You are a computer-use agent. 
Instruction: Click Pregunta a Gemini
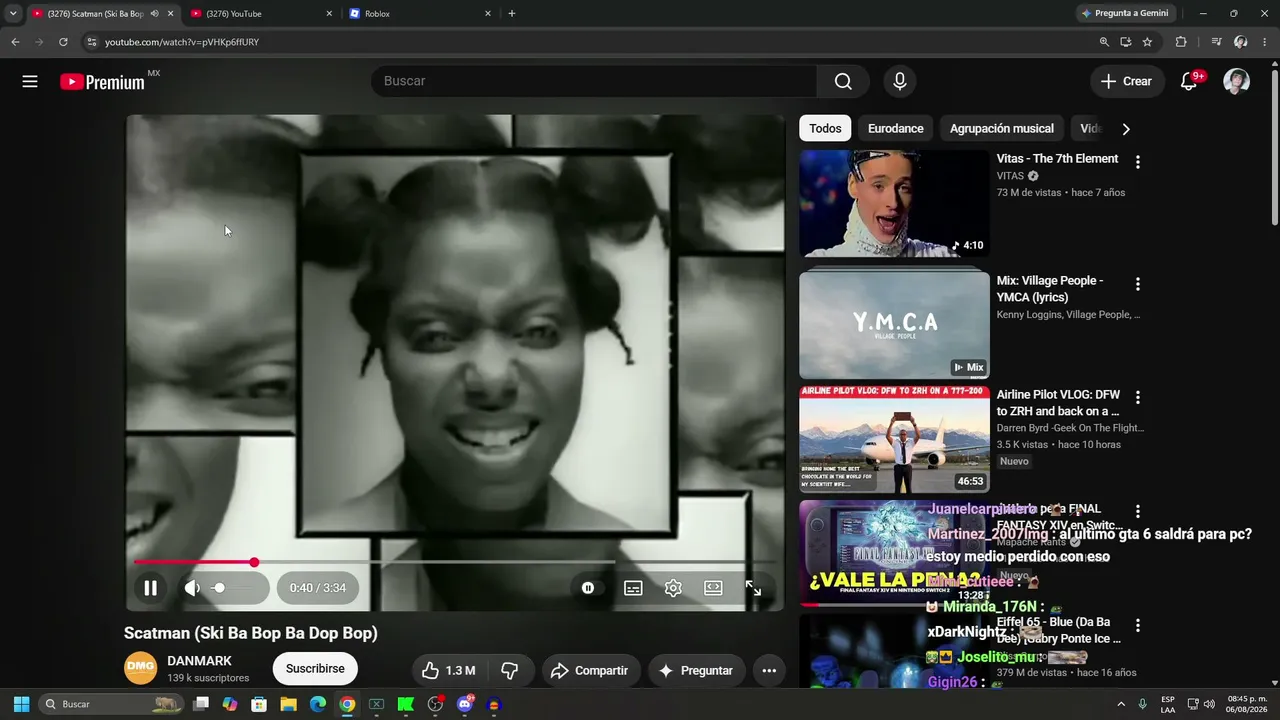(1125, 14)
